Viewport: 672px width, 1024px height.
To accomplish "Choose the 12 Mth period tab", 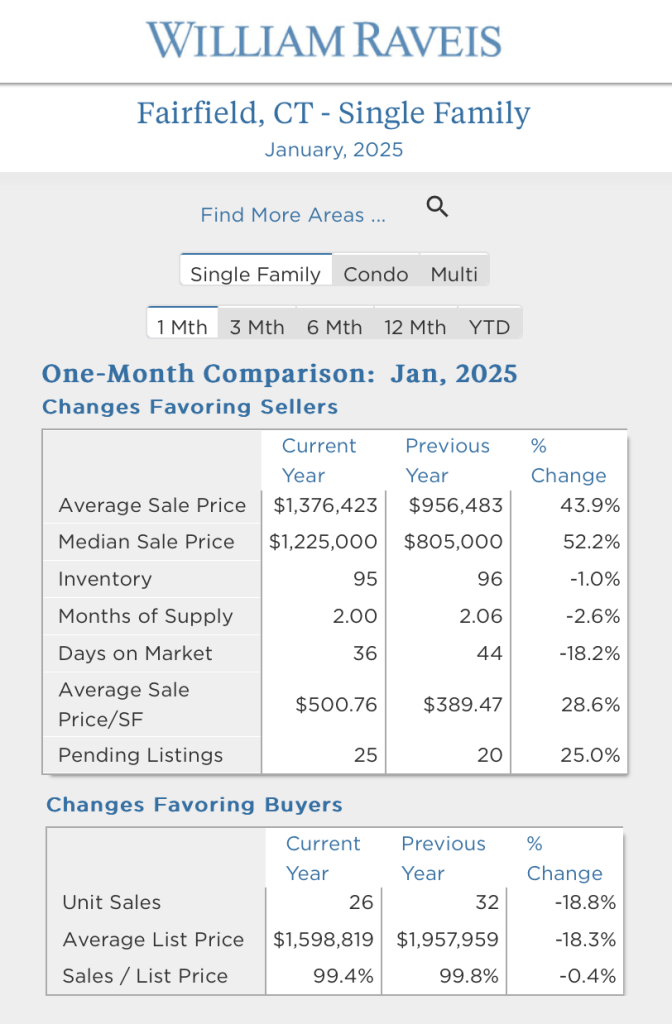I will pos(415,327).
